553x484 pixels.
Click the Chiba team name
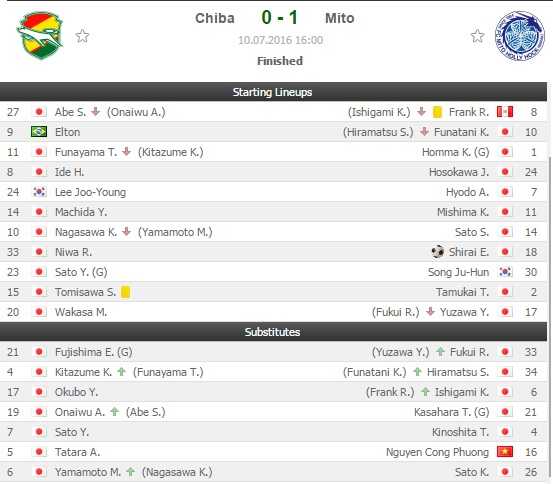tap(215, 18)
